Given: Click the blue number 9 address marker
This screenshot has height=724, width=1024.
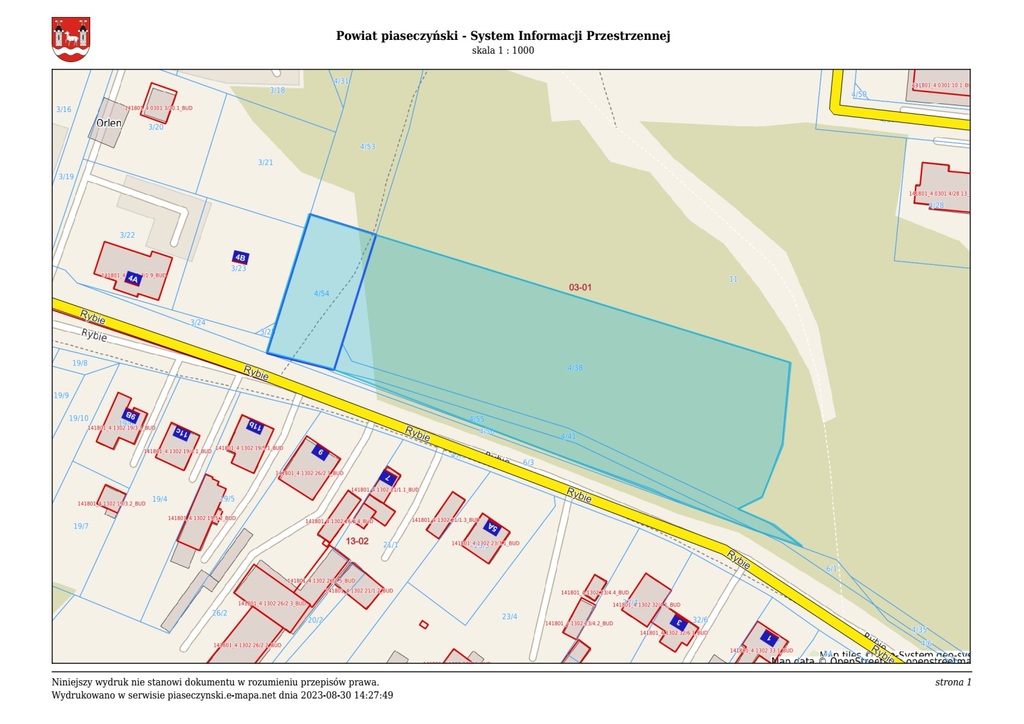Looking at the screenshot, I should [x=320, y=452].
